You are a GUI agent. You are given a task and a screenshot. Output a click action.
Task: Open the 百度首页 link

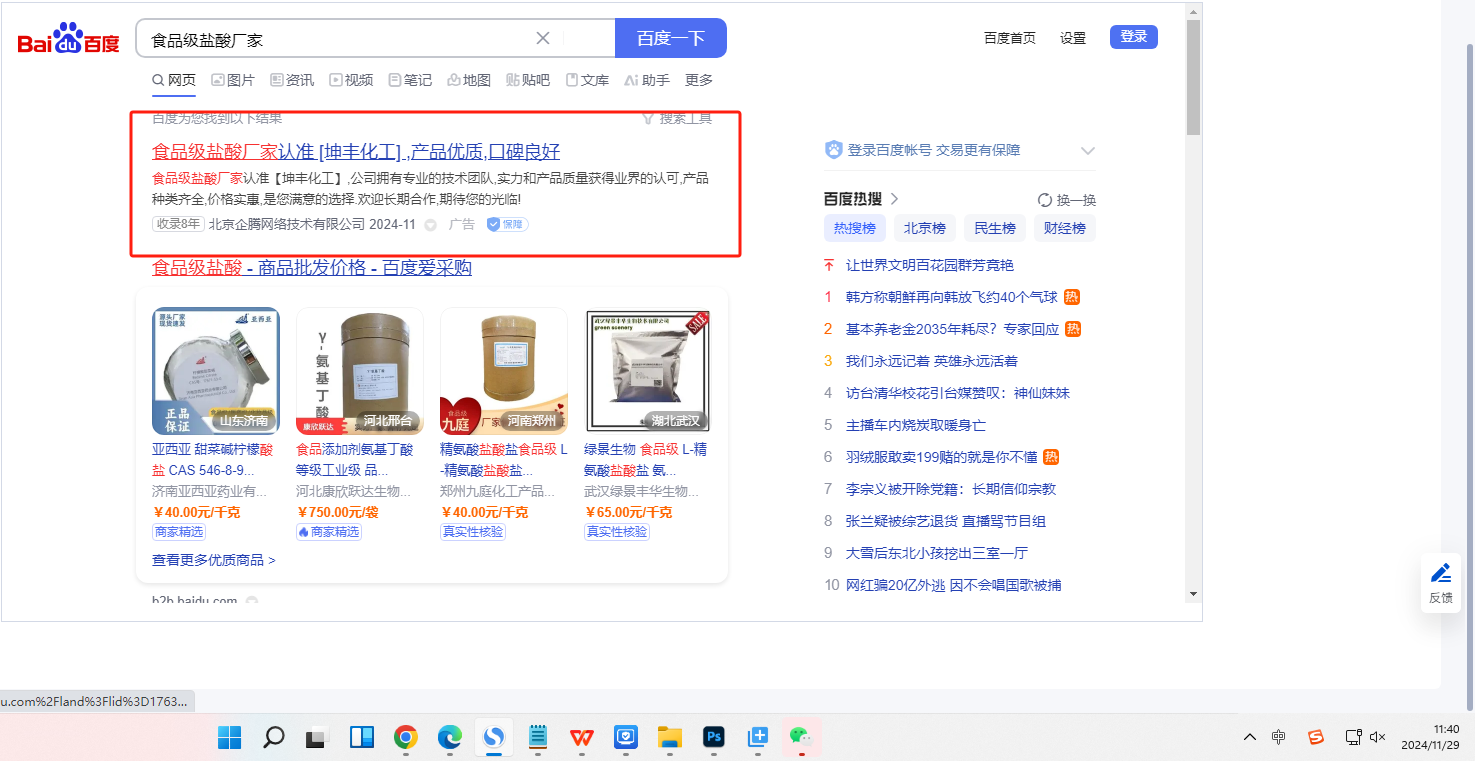pos(1010,38)
